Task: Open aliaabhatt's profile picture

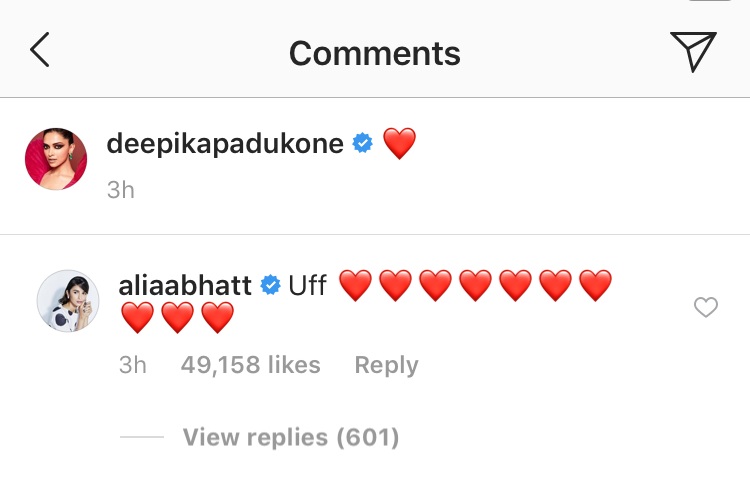Action: 67,299
